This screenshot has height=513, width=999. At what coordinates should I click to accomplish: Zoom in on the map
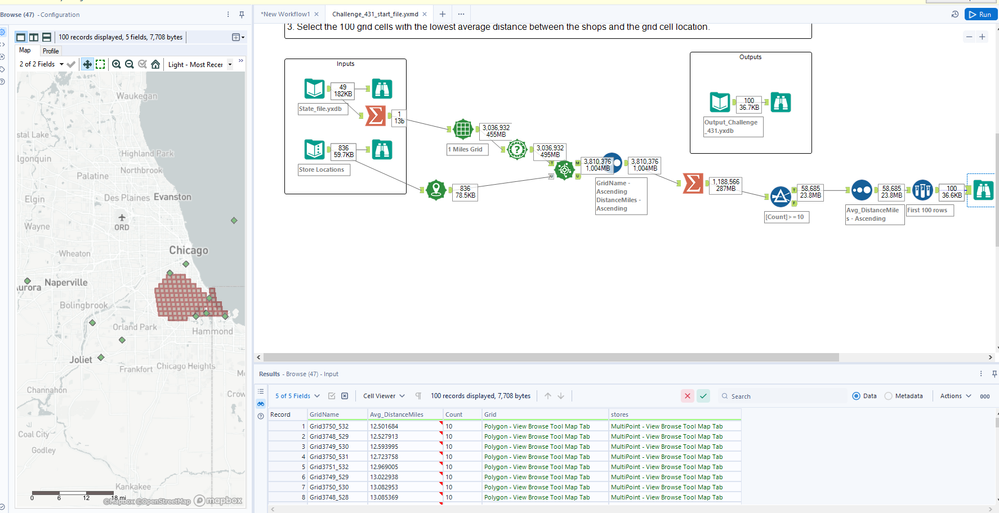(x=116, y=64)
